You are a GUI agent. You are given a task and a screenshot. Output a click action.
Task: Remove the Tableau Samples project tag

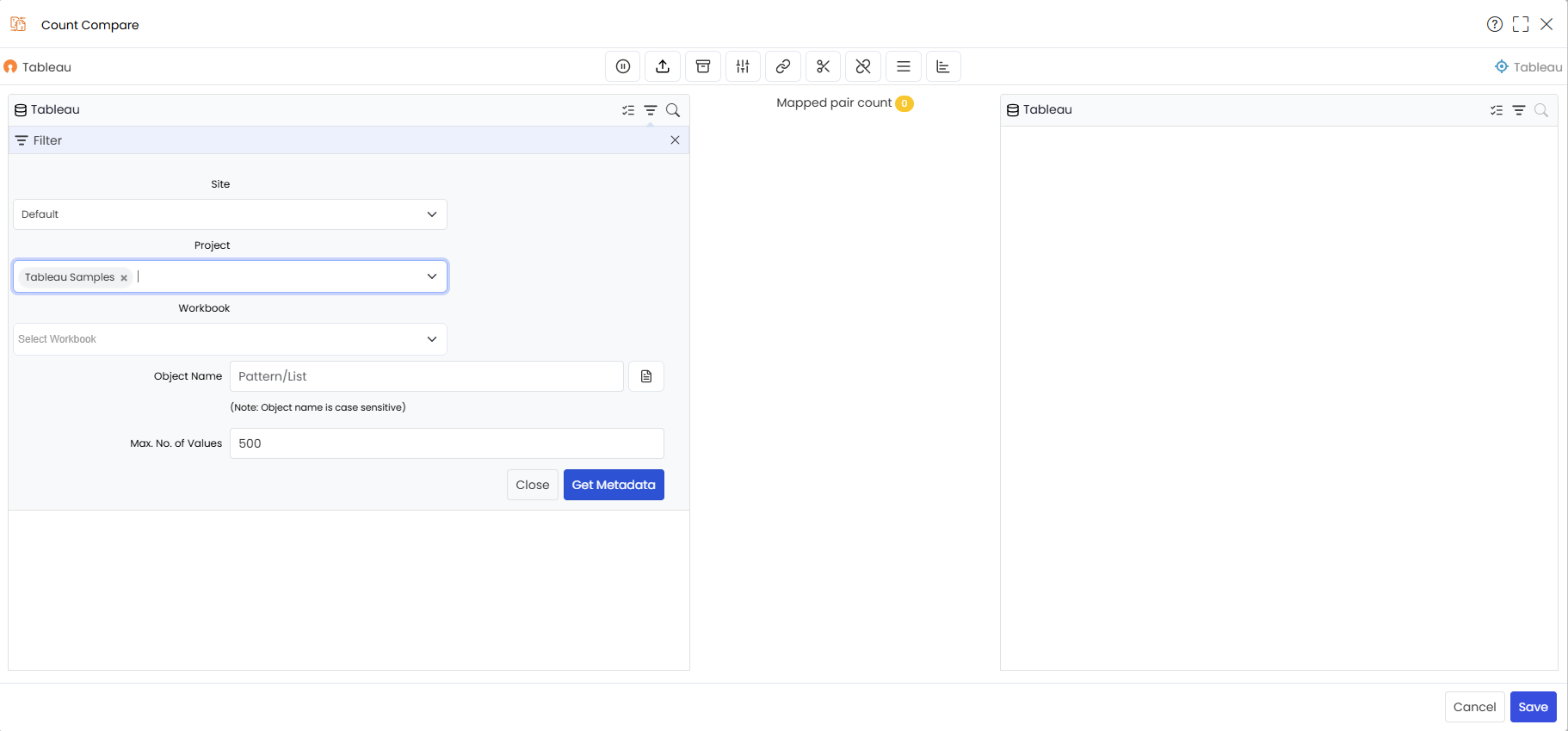pos(124,278)
